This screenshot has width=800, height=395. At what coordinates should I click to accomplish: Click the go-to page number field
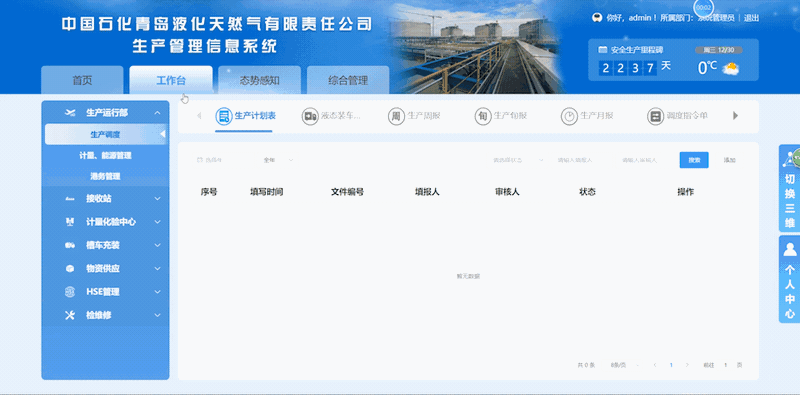pyautogui.click(x=726, y=365)
